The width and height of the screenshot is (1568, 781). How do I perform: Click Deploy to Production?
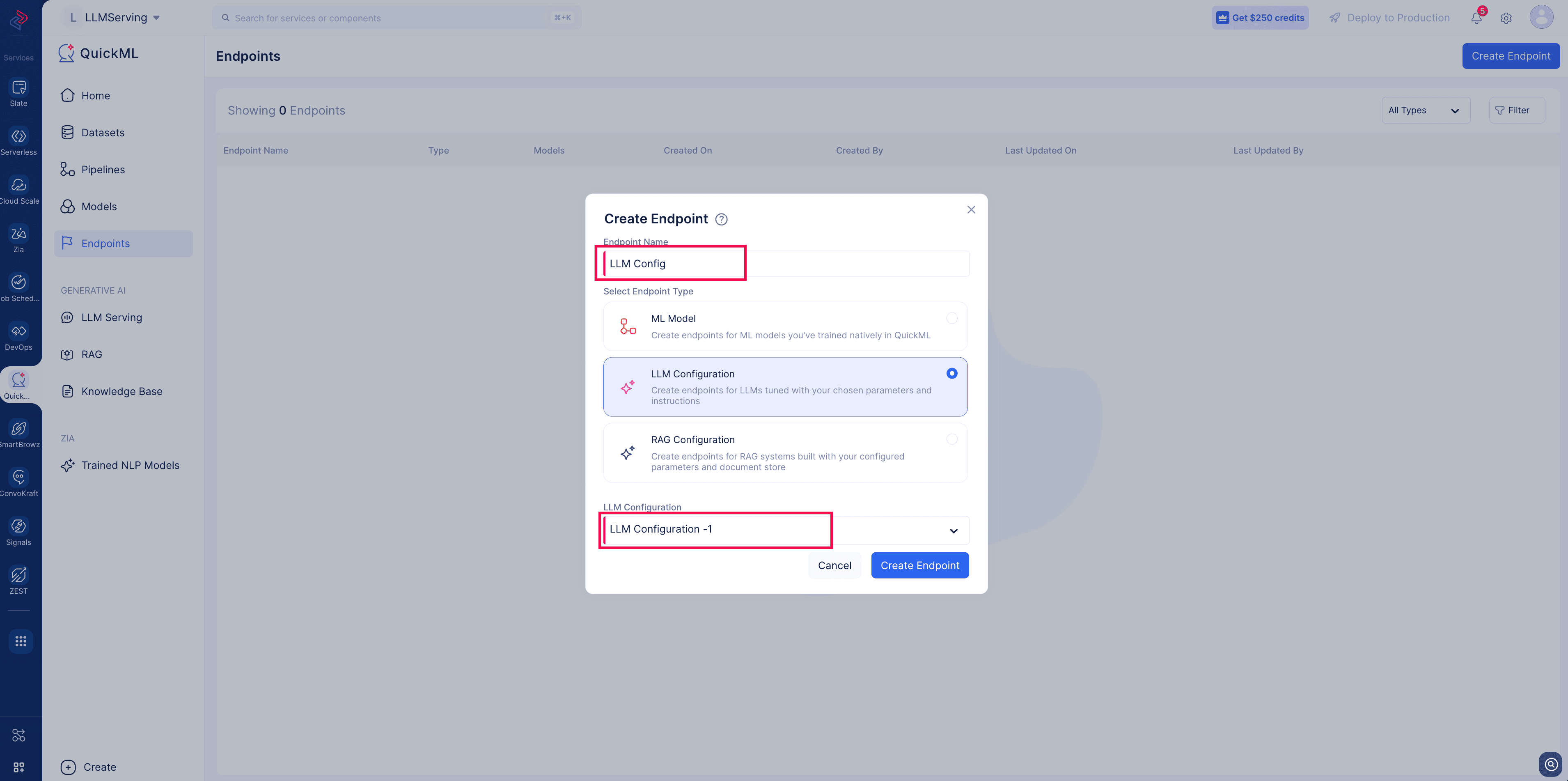[x=1389, y=18]
